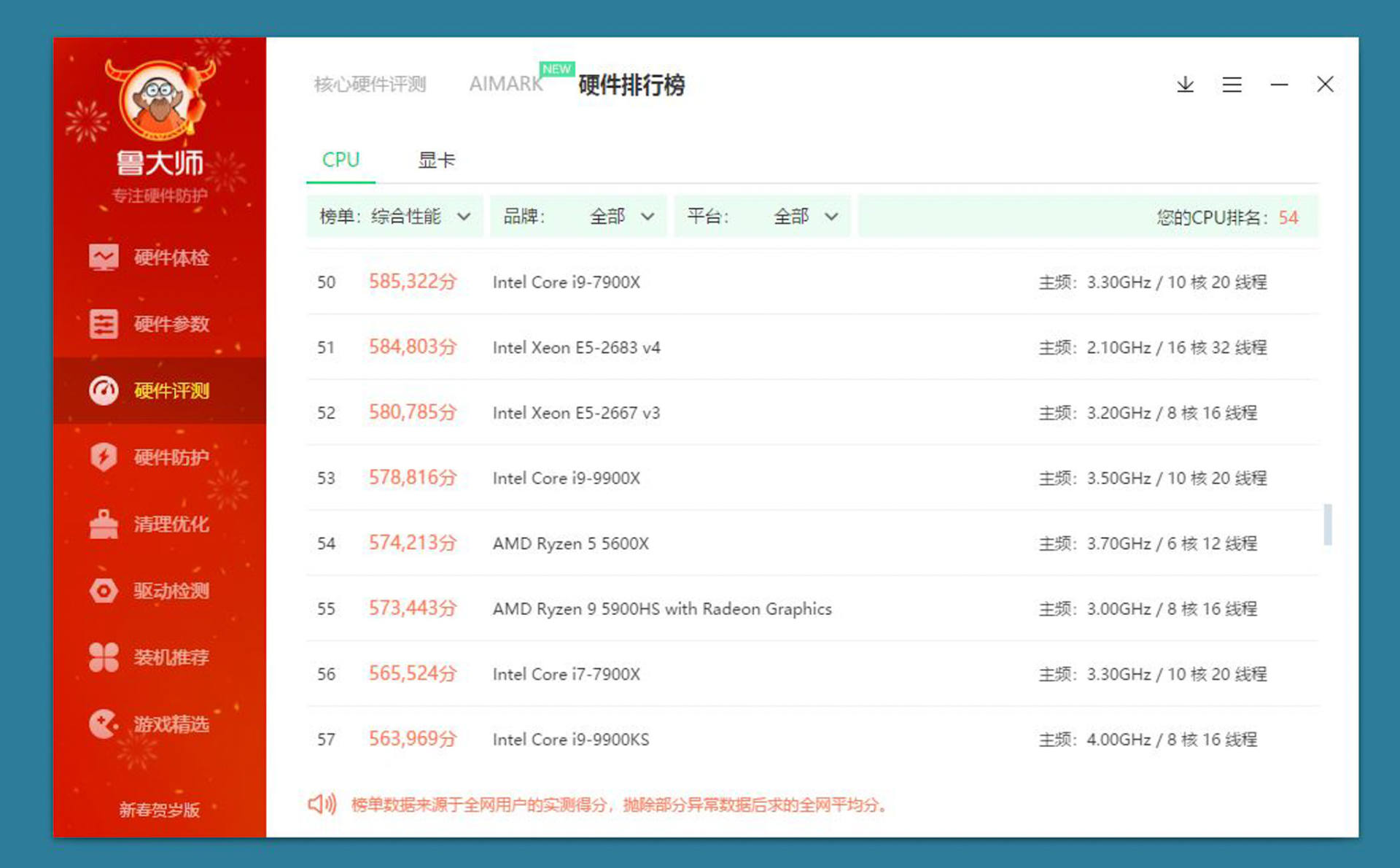The image size is (1400, 868).
Task: Switch to the 显卡 ranking tab
Action: 436,160
